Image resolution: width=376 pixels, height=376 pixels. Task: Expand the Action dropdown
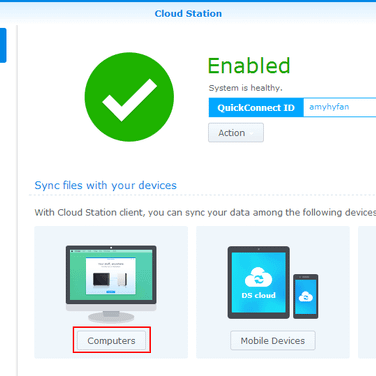pyautogui.click(x=236, y=133)
